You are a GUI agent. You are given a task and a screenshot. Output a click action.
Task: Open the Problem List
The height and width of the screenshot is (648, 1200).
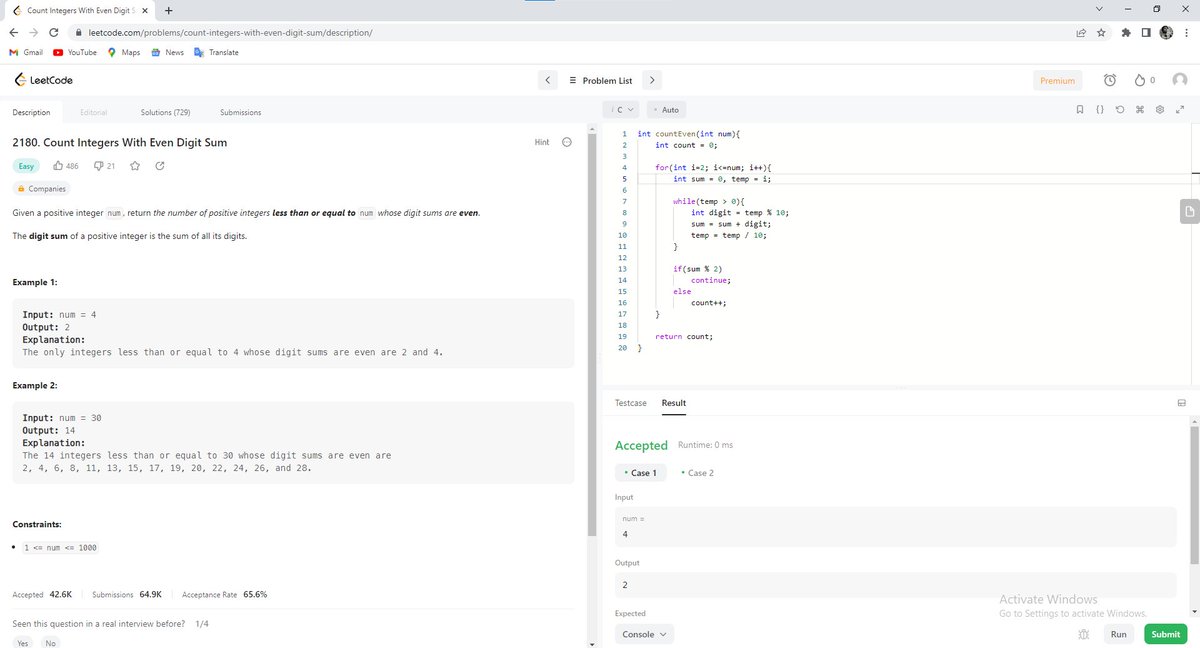[600, 80]
